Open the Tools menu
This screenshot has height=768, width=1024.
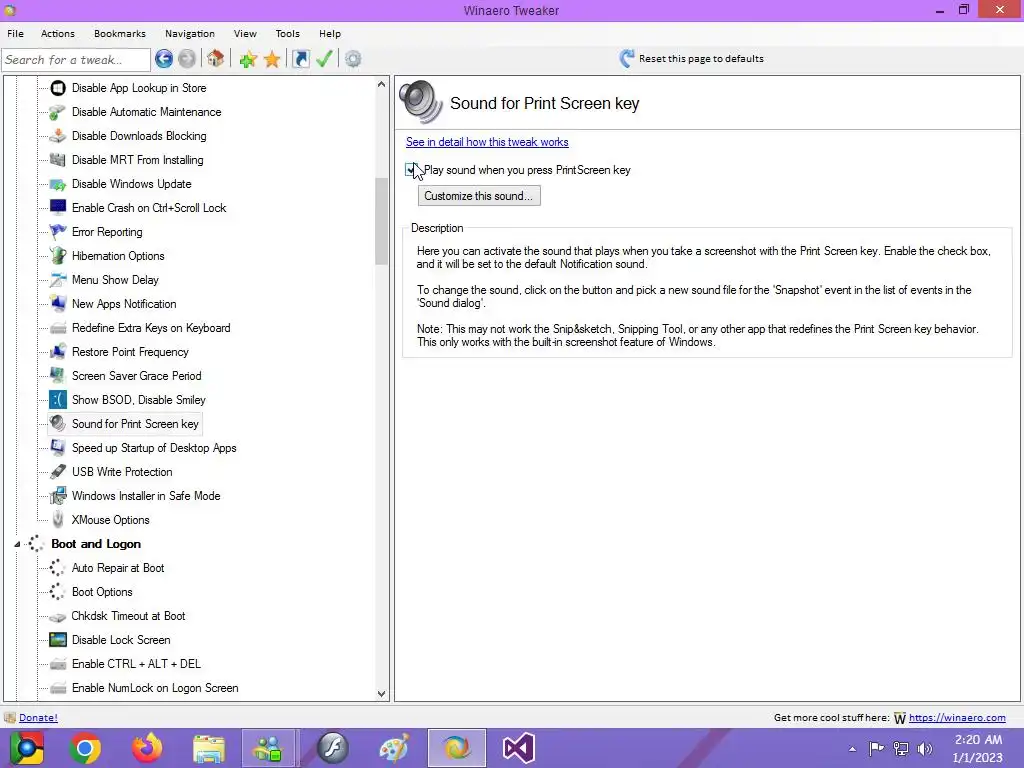288,33
